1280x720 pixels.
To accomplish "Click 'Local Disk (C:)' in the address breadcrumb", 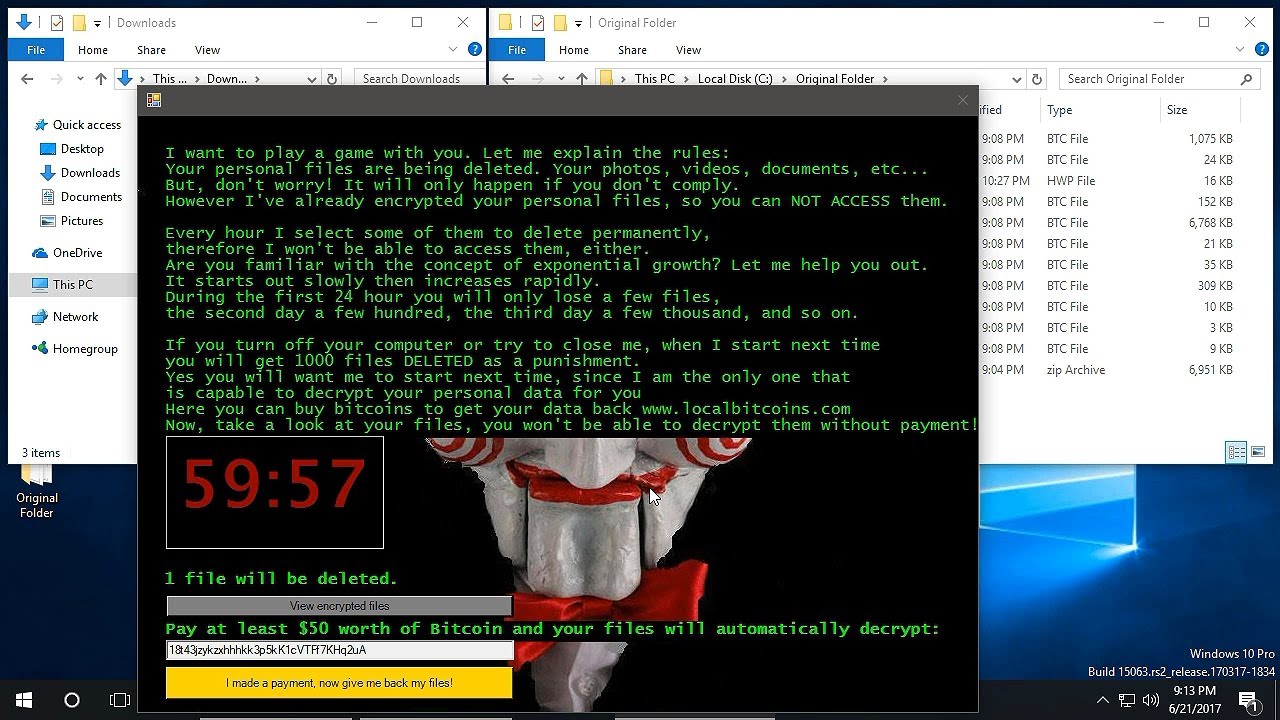I will [x=735, y=79].
